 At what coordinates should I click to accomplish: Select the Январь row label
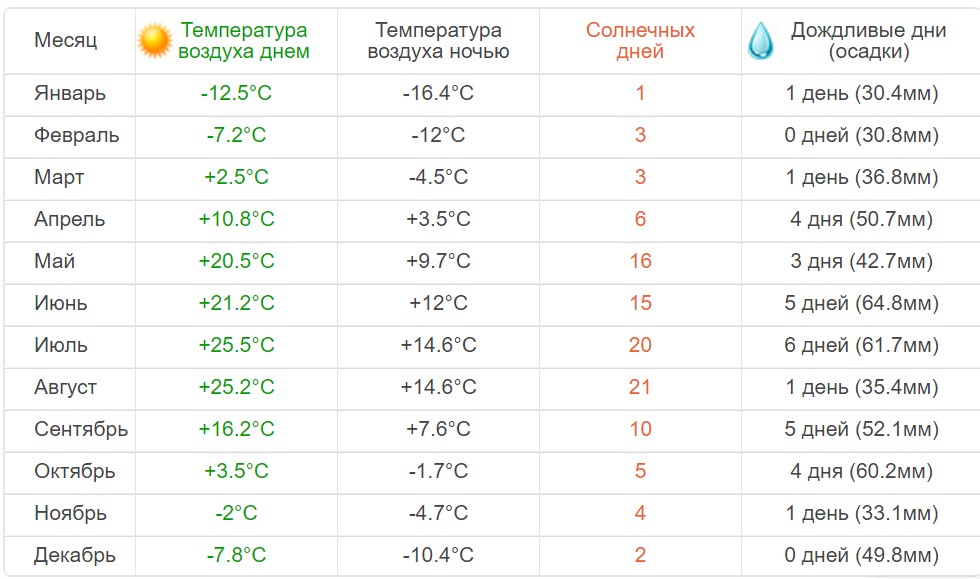click(x=69, y=93)
